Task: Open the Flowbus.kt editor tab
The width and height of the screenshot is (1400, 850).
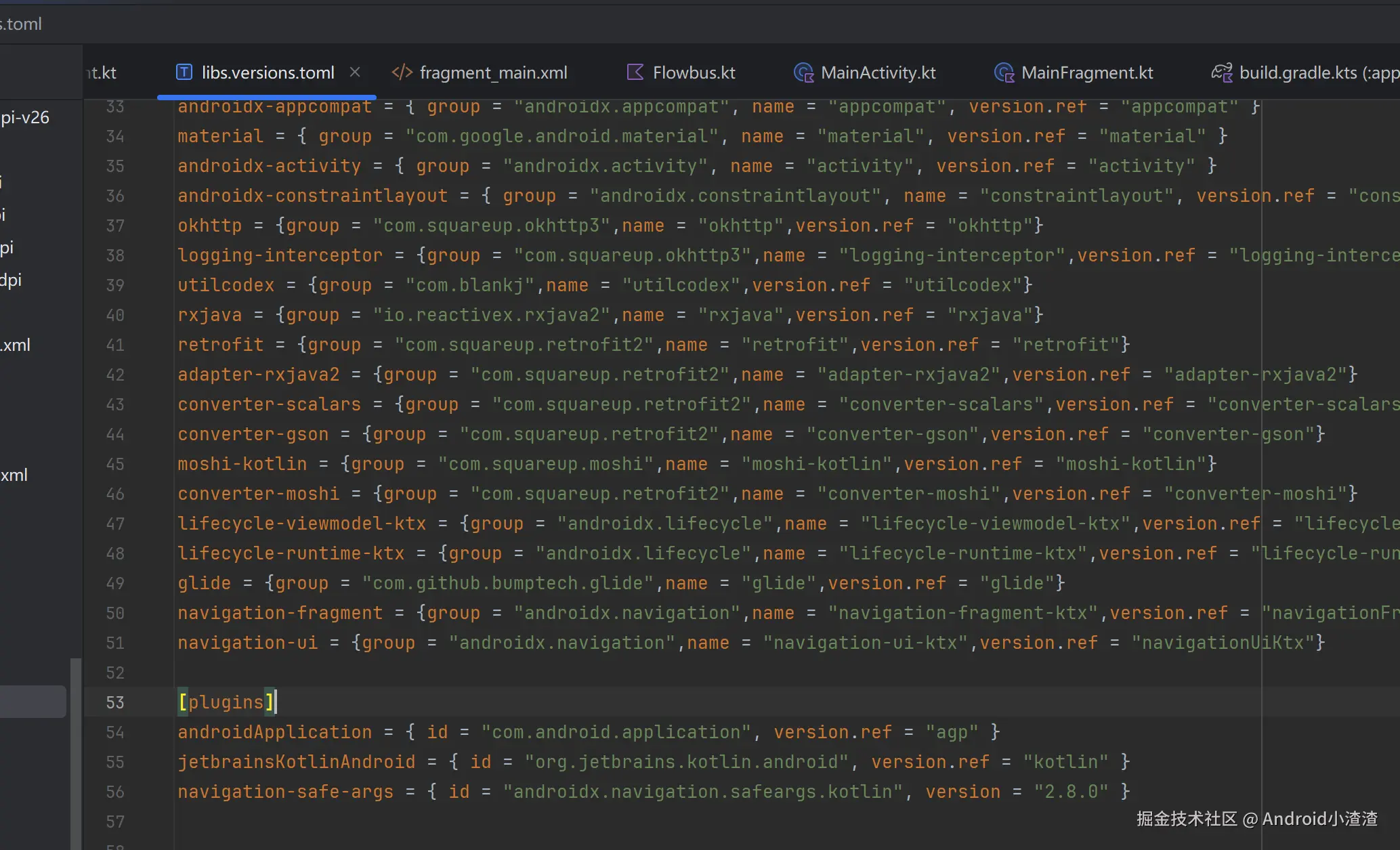Action: [x=694, y=72]
